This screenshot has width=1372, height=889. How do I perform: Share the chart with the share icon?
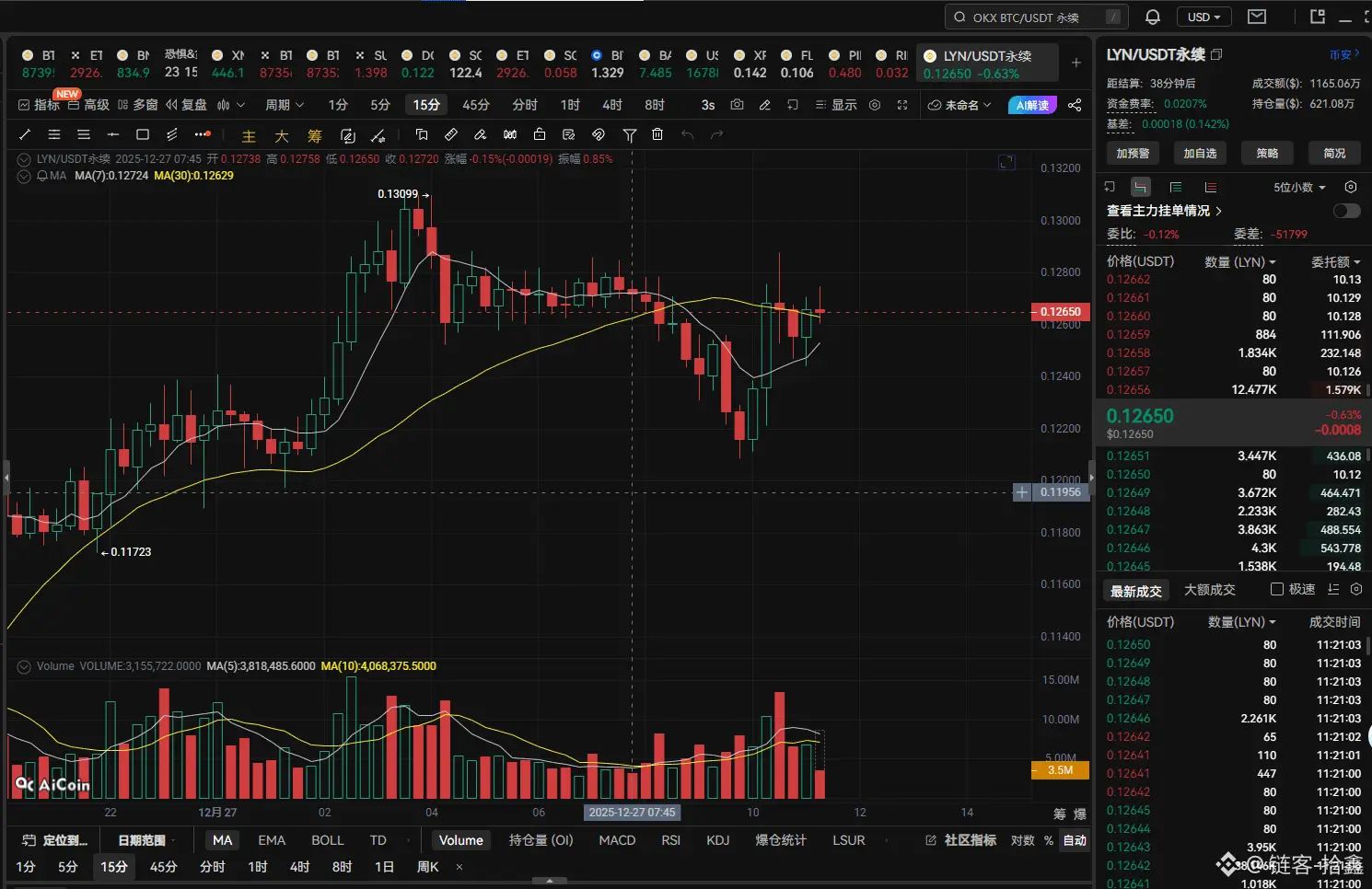(x=1075, y=105)
